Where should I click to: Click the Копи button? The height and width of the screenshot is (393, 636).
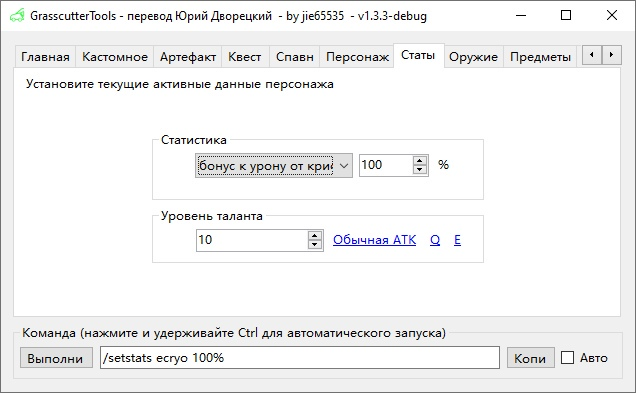pos(531,358)
